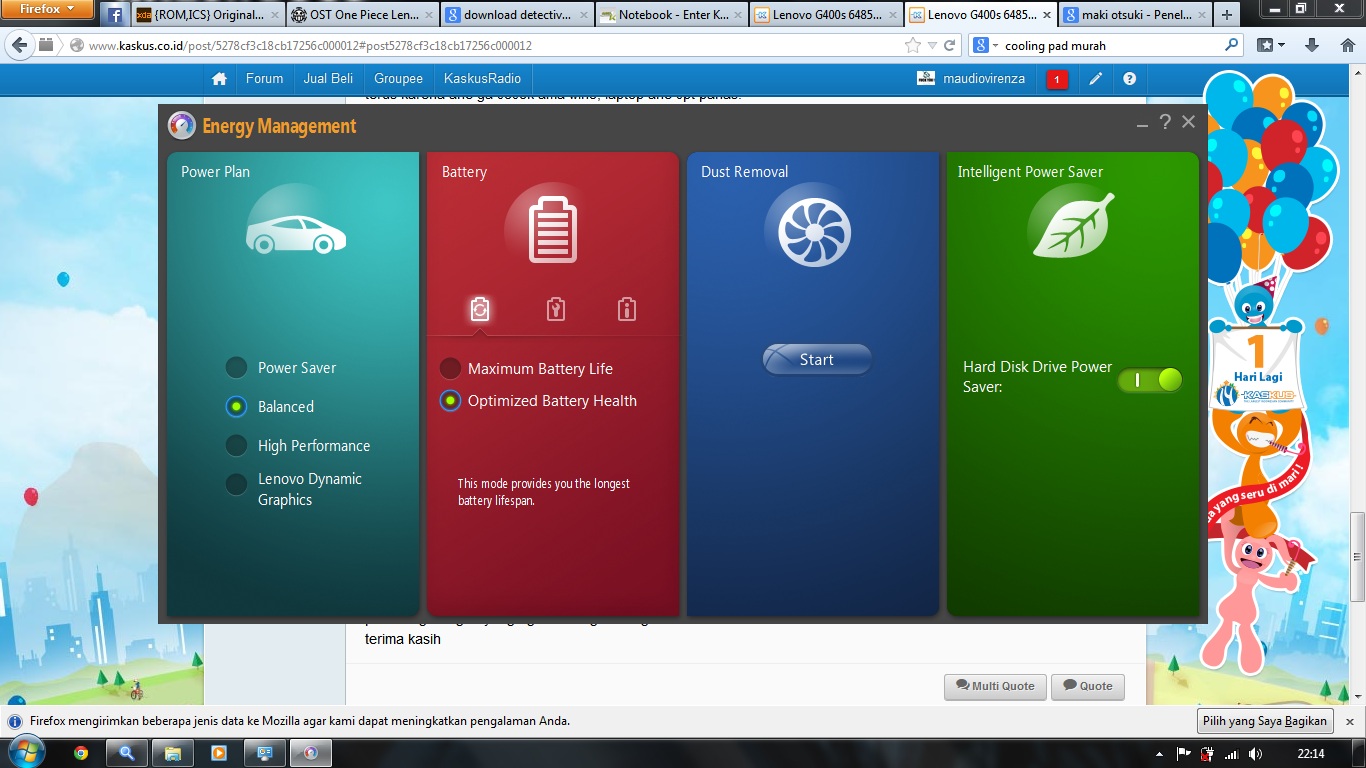Go back with Firefox back arrow
Image resolution: width=1366 pixels, height=768 pixels.
pos(20,45)
